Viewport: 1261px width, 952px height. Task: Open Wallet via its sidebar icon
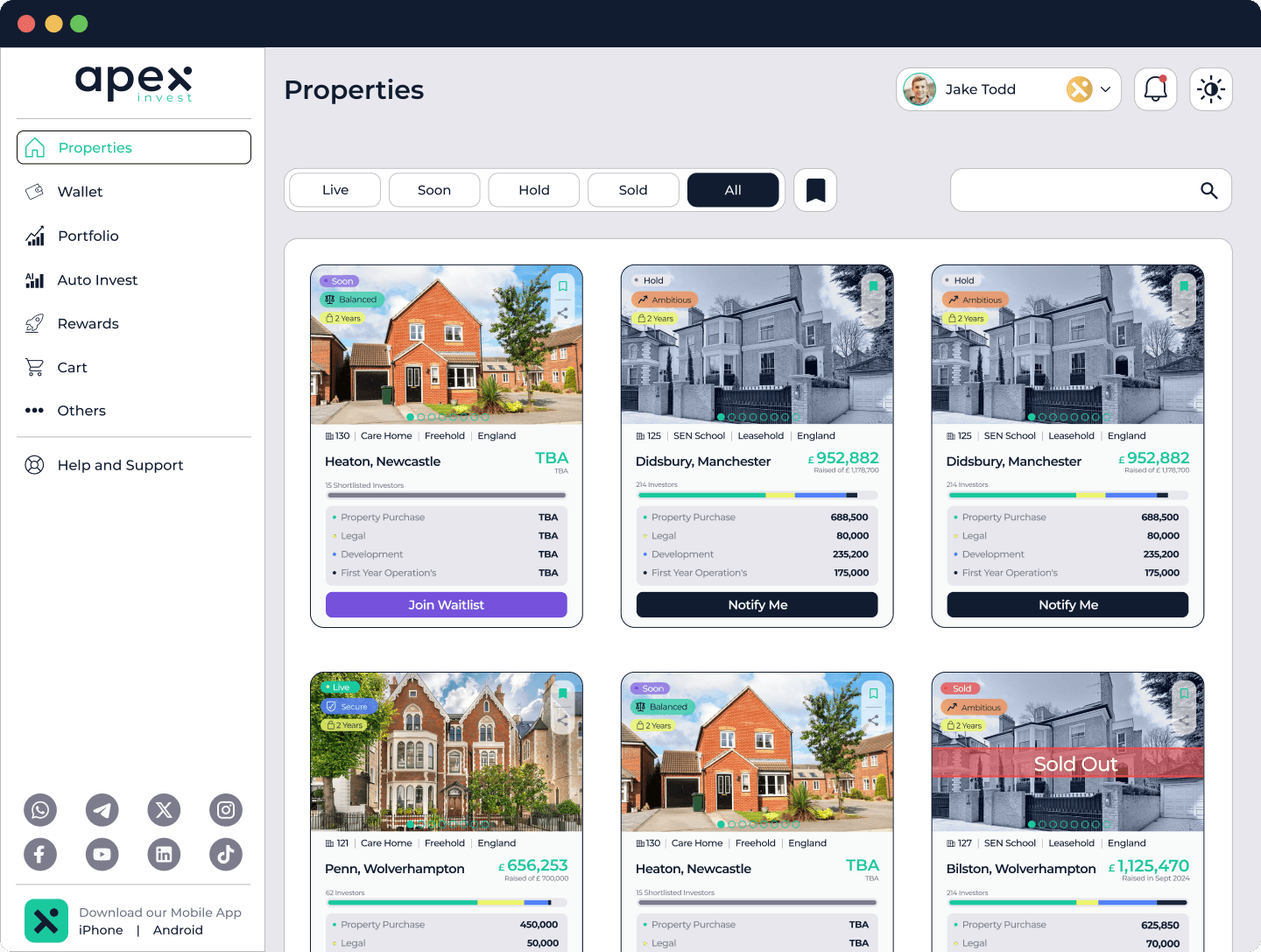click(x=35, y=192)
